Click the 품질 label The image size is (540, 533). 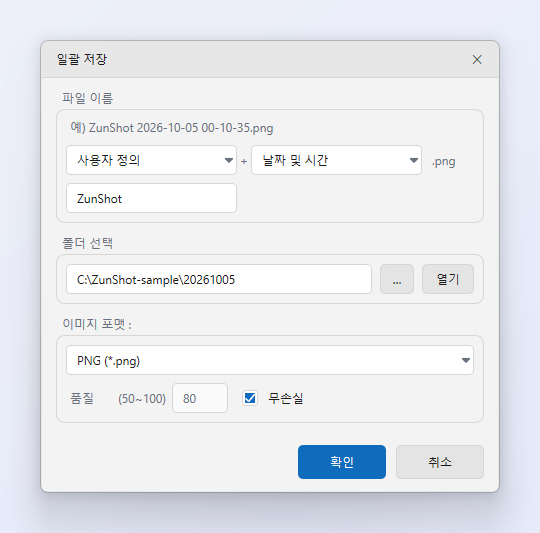(x=82, y=398)
